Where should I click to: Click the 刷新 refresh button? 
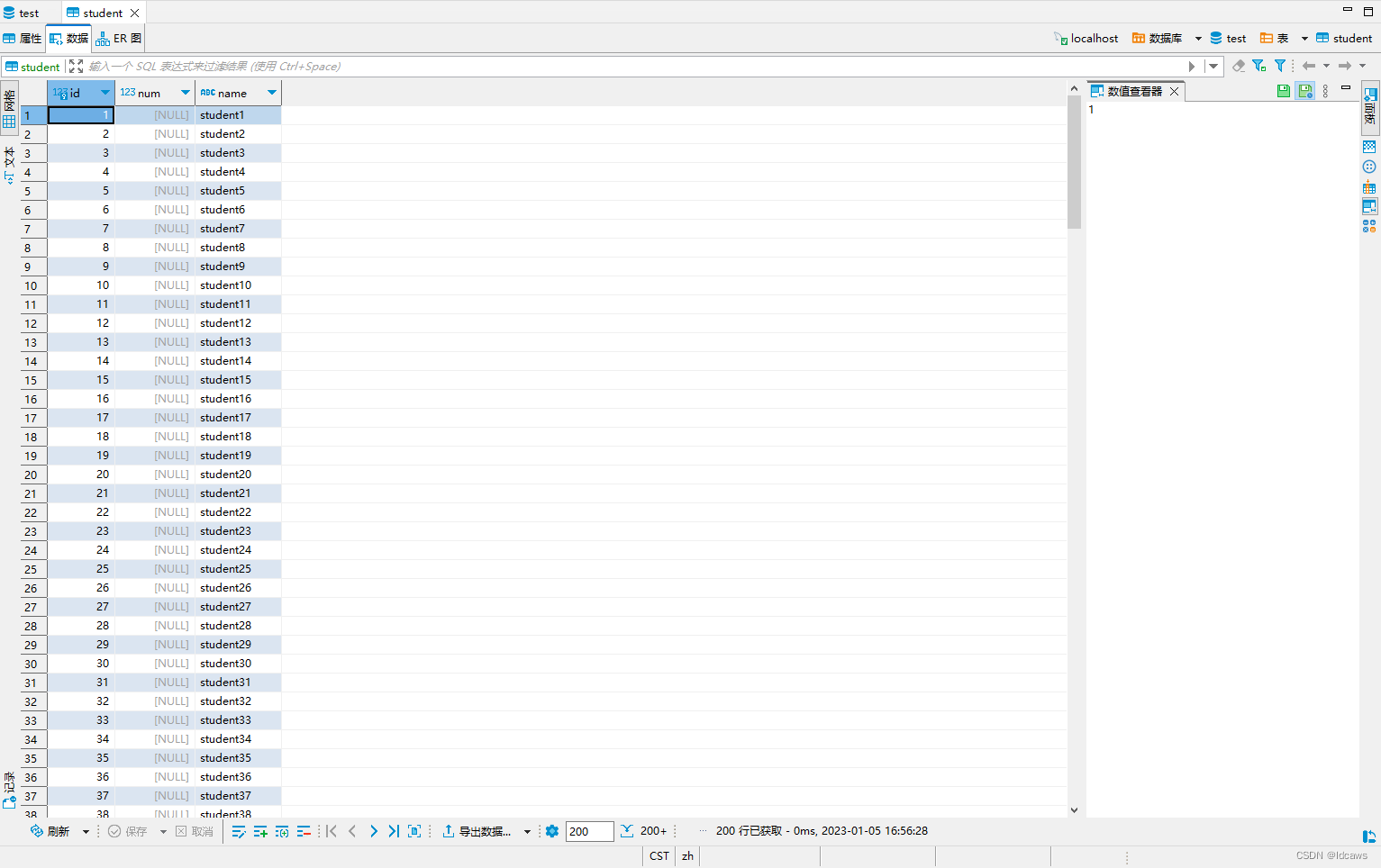[x=50, y=831]
